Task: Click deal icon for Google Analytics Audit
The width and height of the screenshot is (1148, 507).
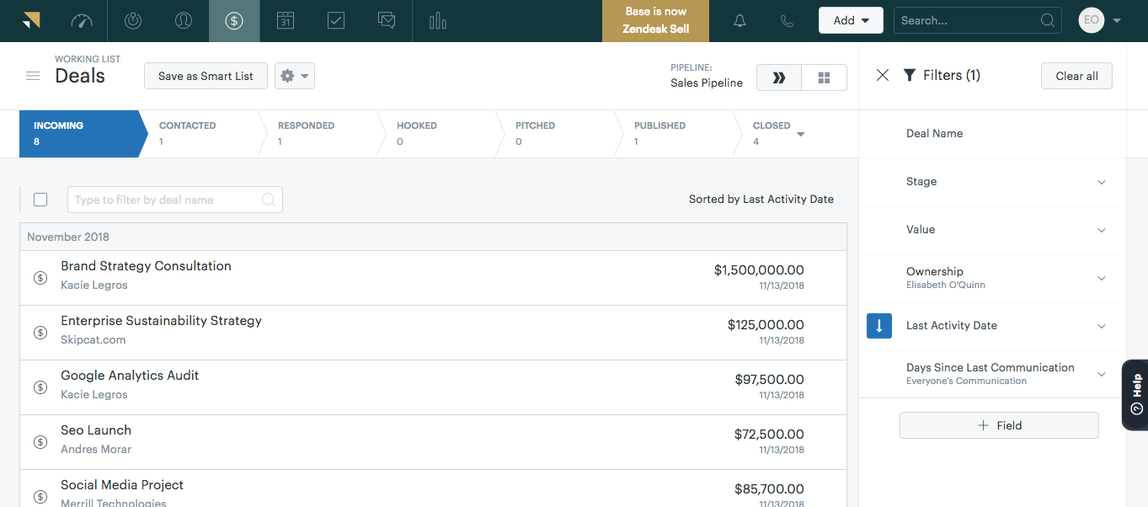Action: (x=41, y=388)
